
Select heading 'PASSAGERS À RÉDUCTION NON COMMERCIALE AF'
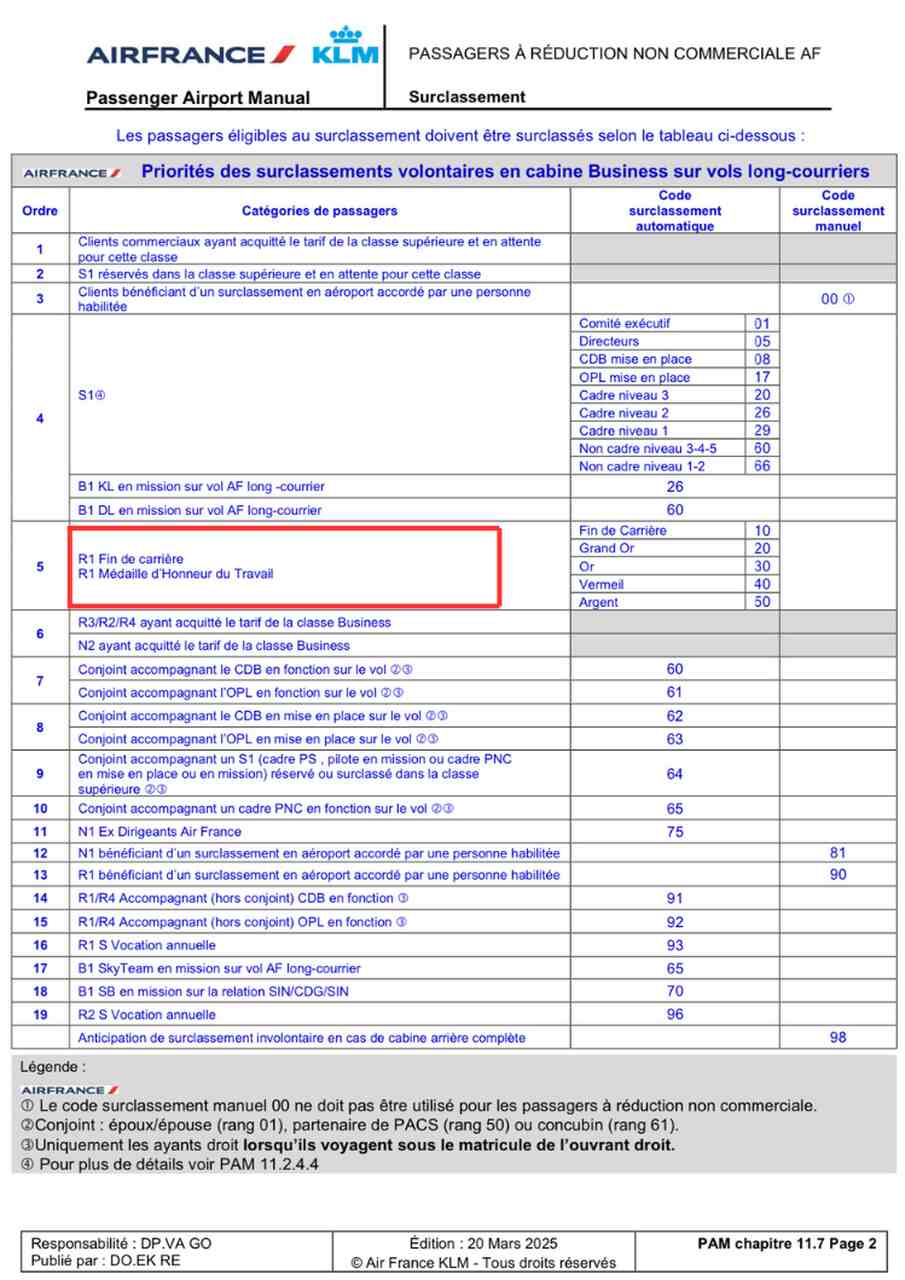(x=615, y=54)
